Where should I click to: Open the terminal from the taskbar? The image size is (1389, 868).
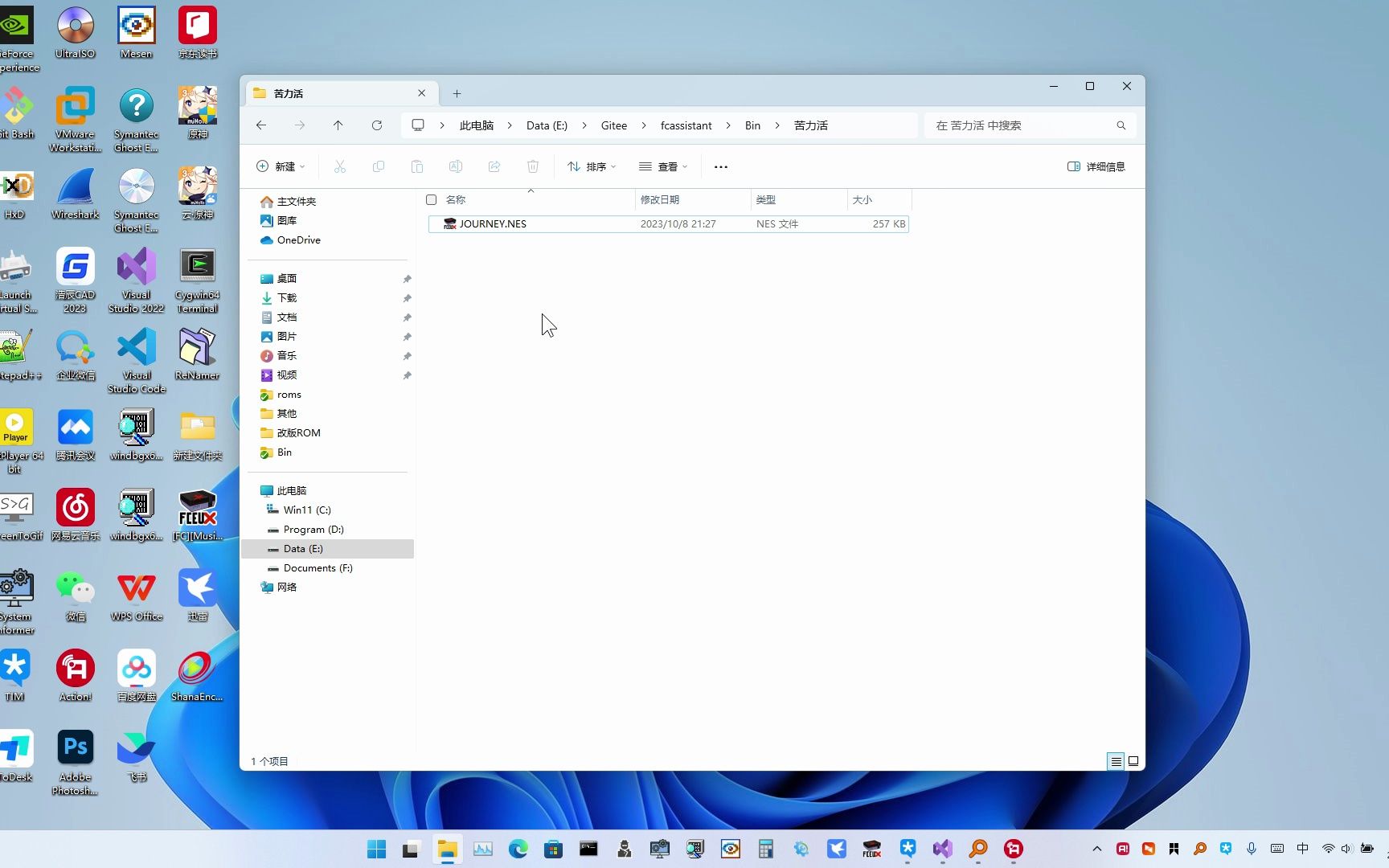pyautogui.click(x=588, y=849)
